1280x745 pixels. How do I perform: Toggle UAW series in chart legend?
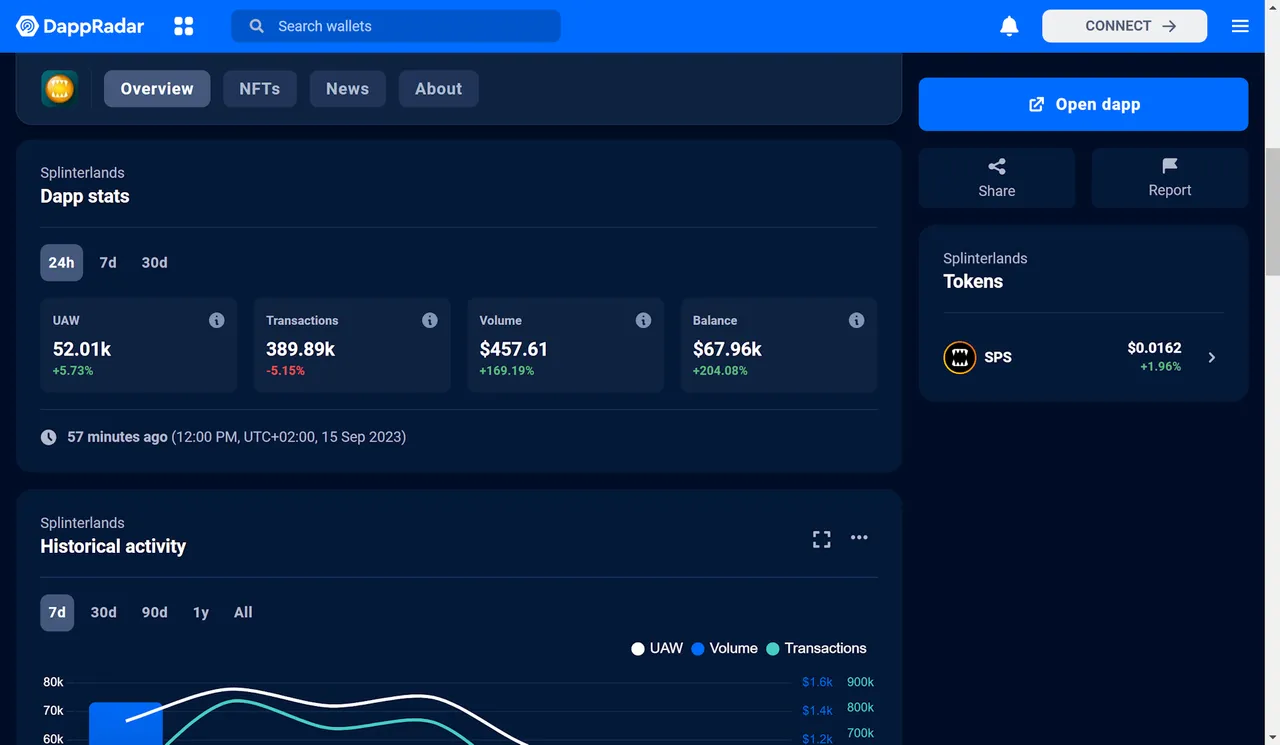(657, 648)
